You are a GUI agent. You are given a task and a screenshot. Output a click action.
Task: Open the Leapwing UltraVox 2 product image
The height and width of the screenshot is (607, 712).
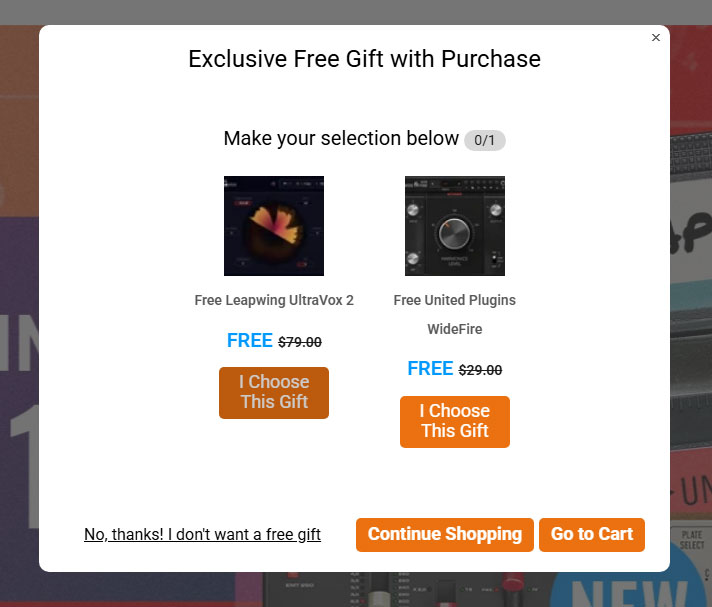[274, 226]
